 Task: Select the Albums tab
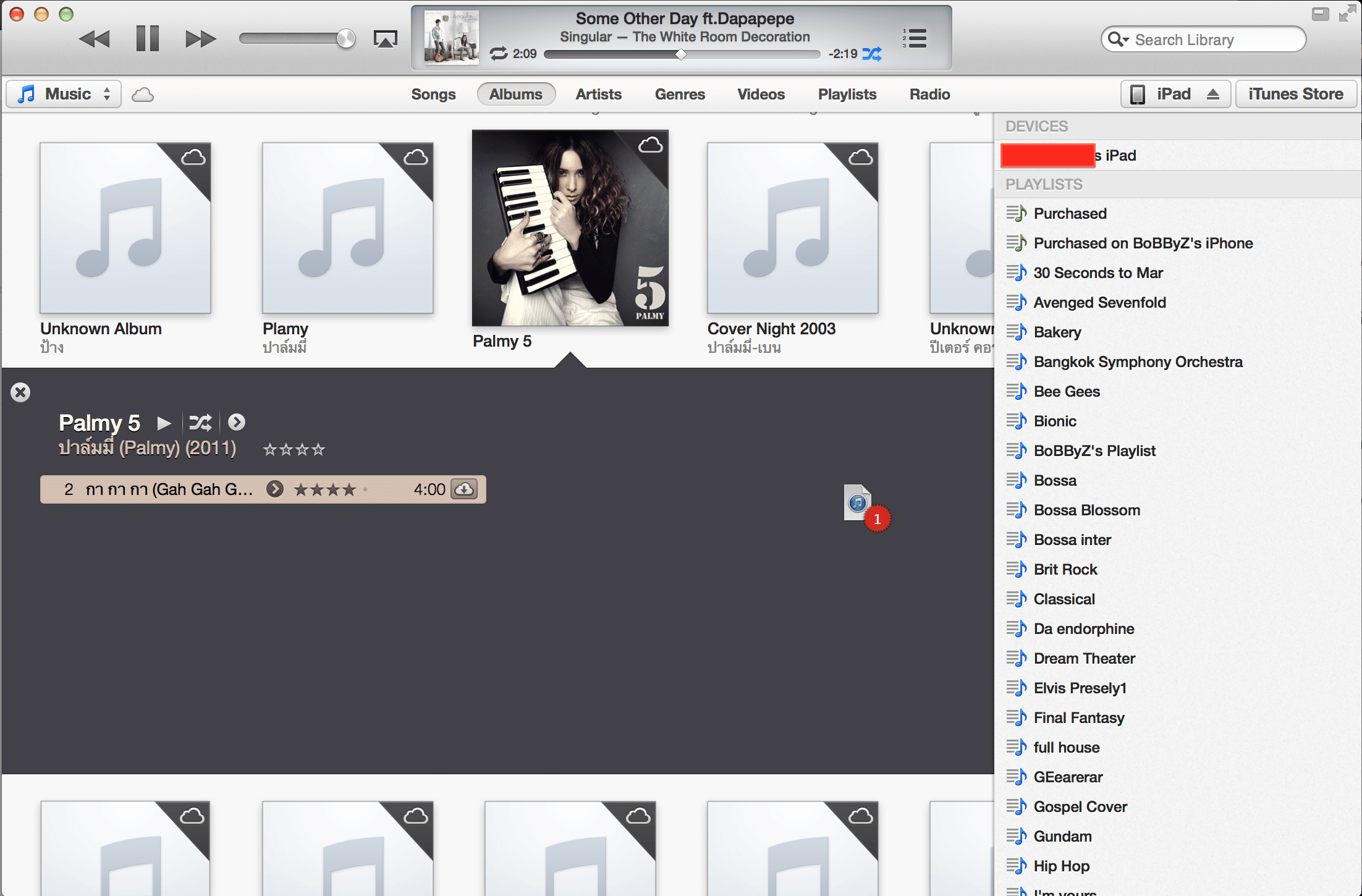516,95
